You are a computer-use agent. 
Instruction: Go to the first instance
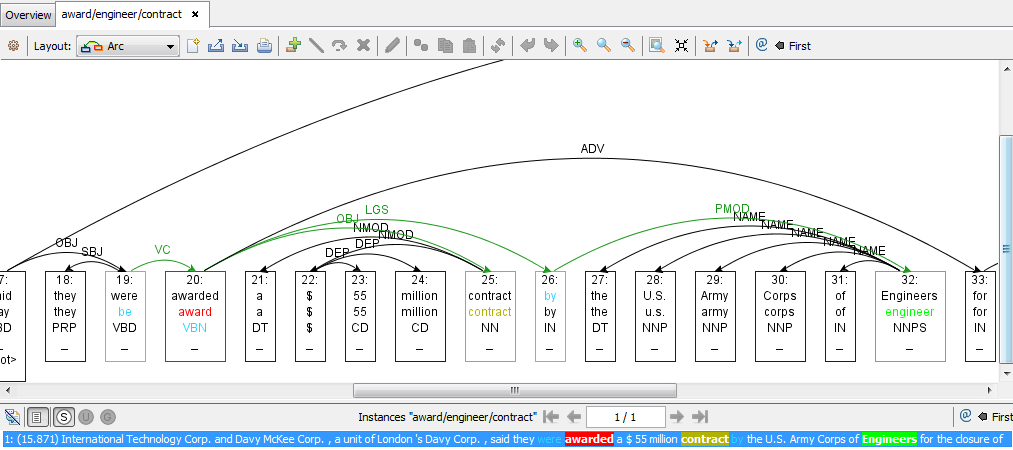click(550, 416)
